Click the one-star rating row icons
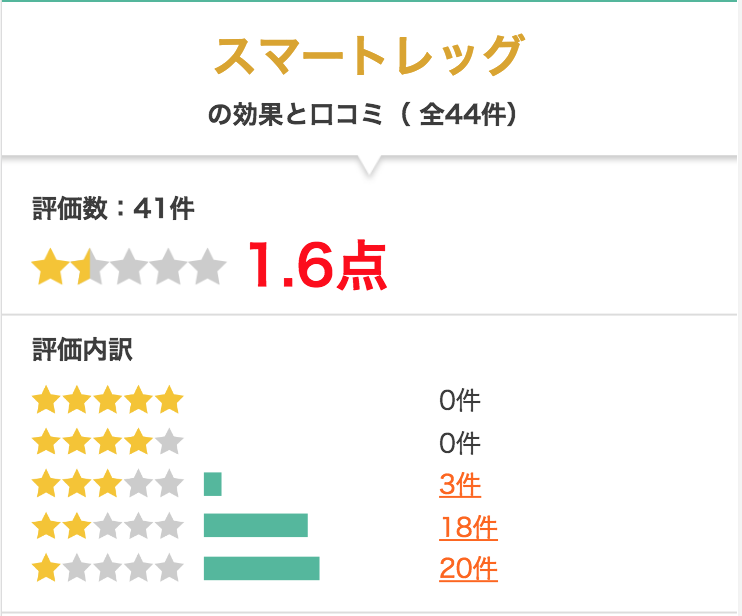742x616 pixels. 107,568
